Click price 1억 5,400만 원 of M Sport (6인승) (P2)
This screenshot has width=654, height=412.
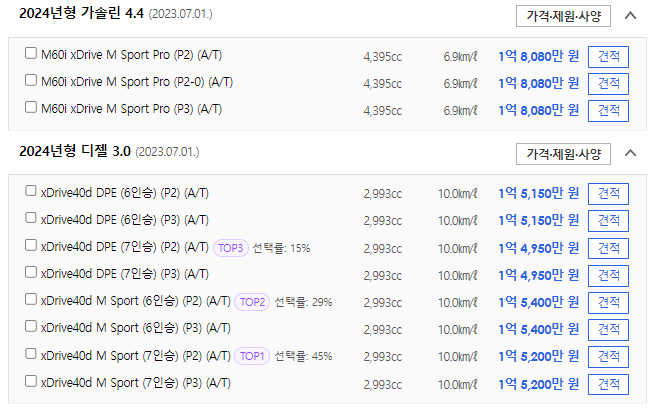pos(538,302)
